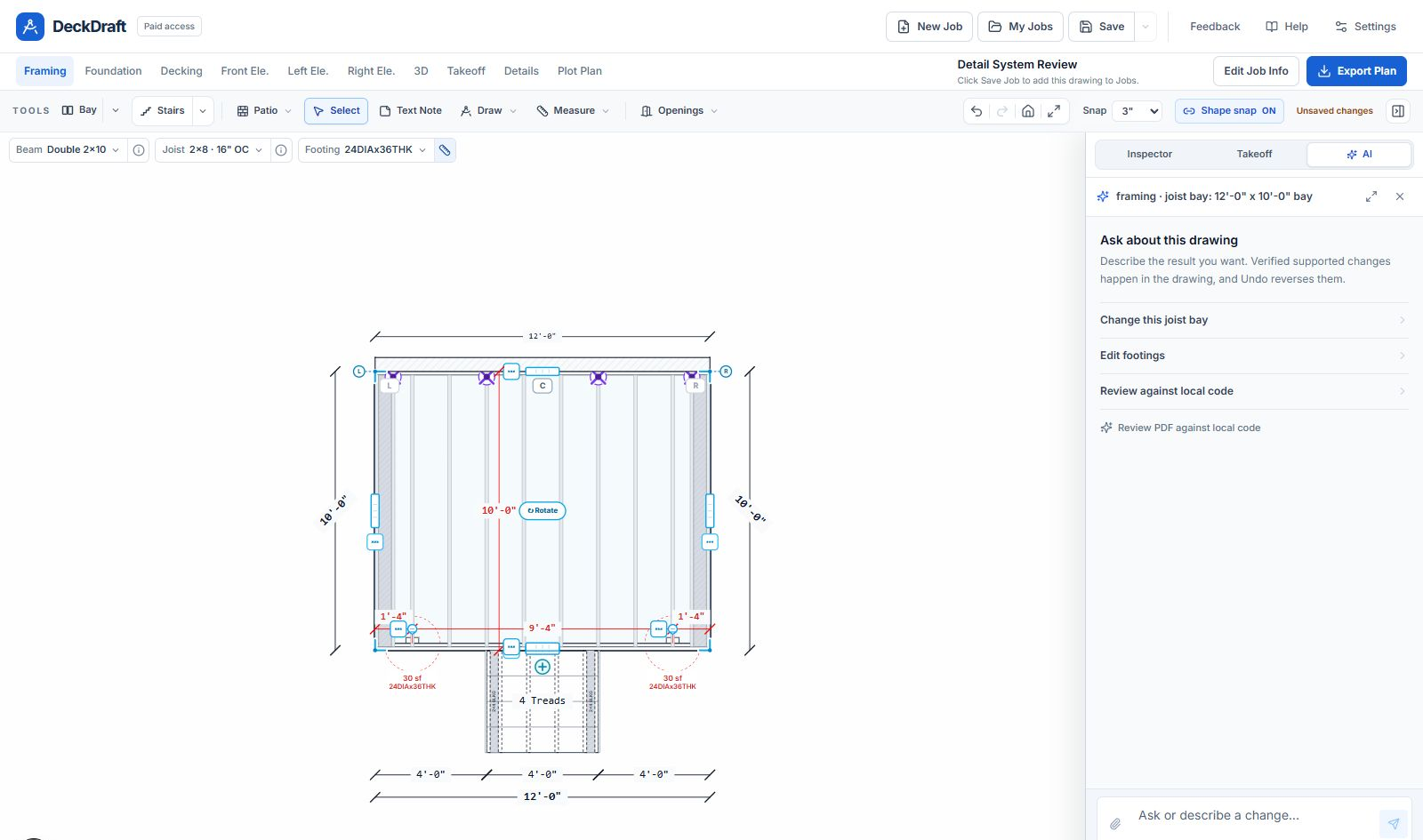1423x840 pixels.
Task: Expand the AI panel with diagonal arrows
Action: click(x=1371, y=196)
